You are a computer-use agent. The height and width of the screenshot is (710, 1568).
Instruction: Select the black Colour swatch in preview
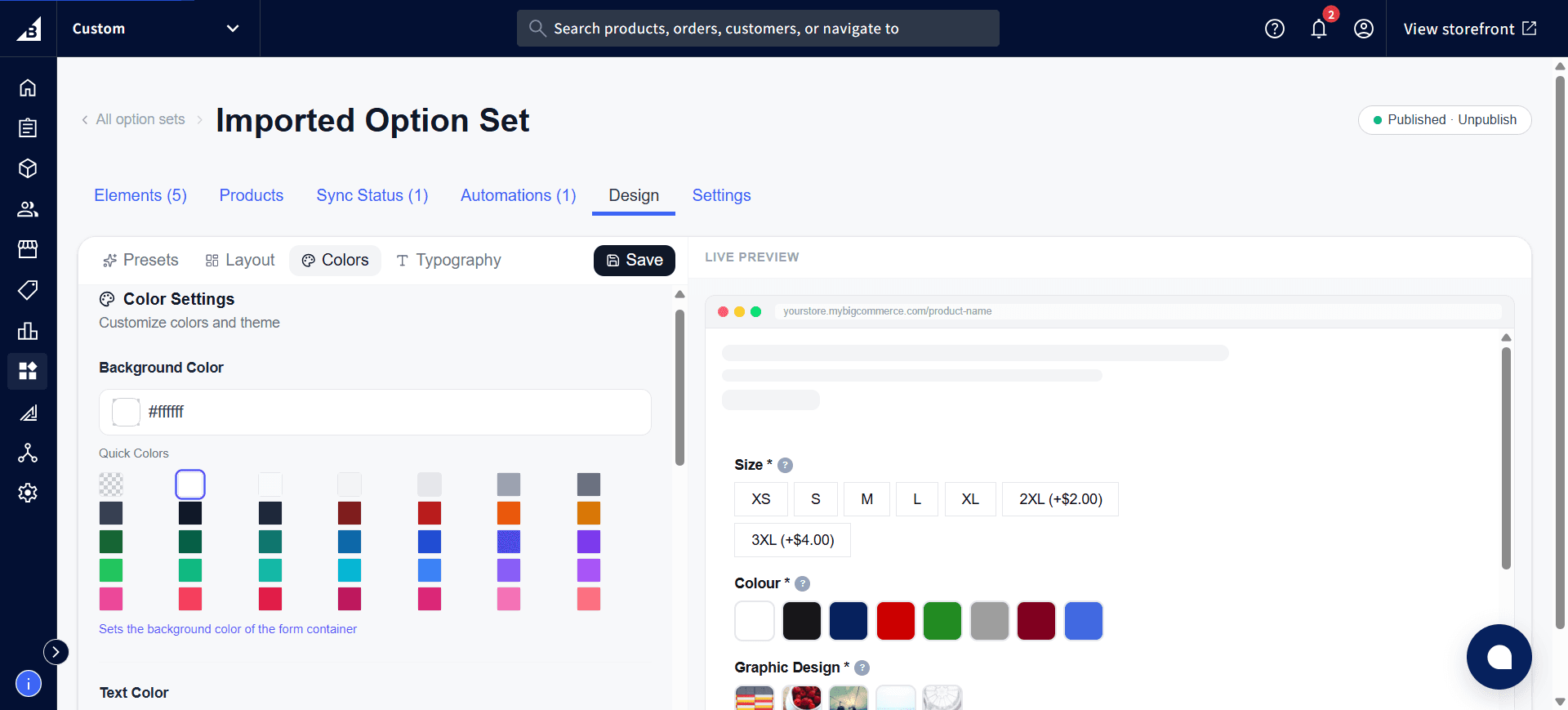(802, 621)
